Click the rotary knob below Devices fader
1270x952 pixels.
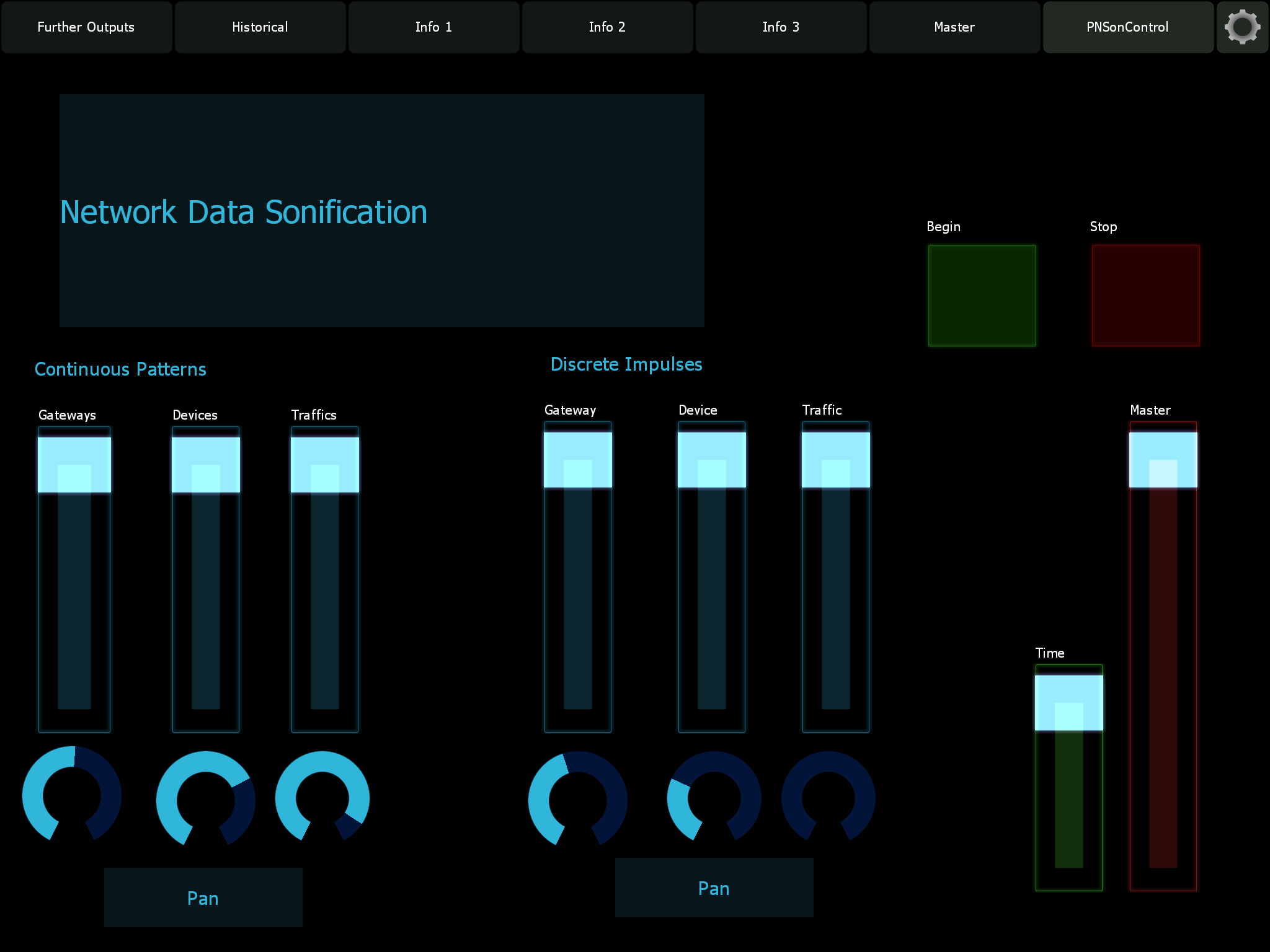pyautogui.click(x=206, y=800)
